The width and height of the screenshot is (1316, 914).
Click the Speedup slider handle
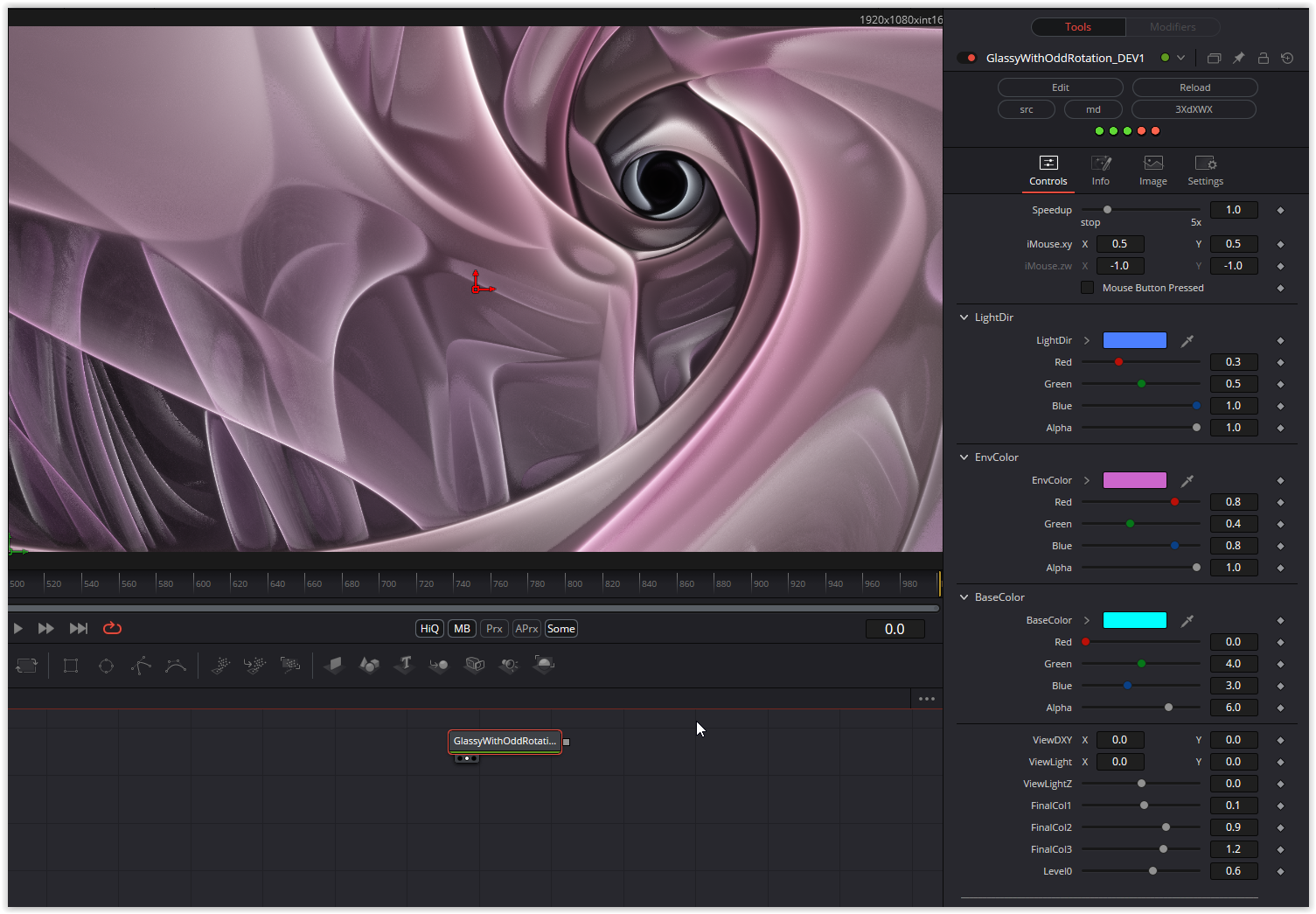click(x=1107, y=210)
